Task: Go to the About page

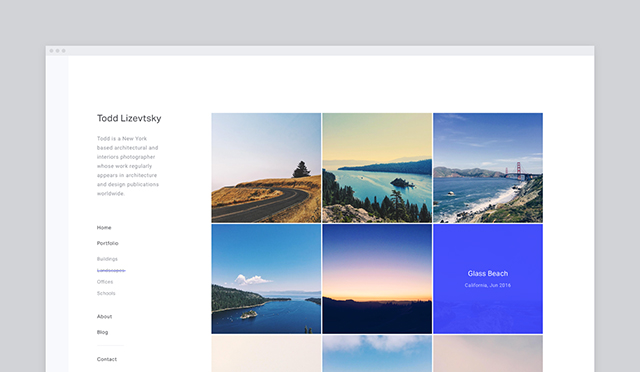Action: pyautogui.click(x=104, y=316)
